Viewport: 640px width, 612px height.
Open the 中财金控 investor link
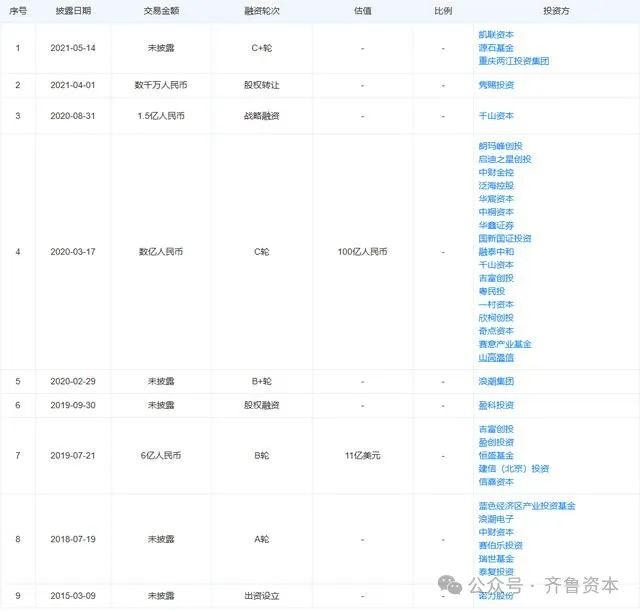pos(496,172)
